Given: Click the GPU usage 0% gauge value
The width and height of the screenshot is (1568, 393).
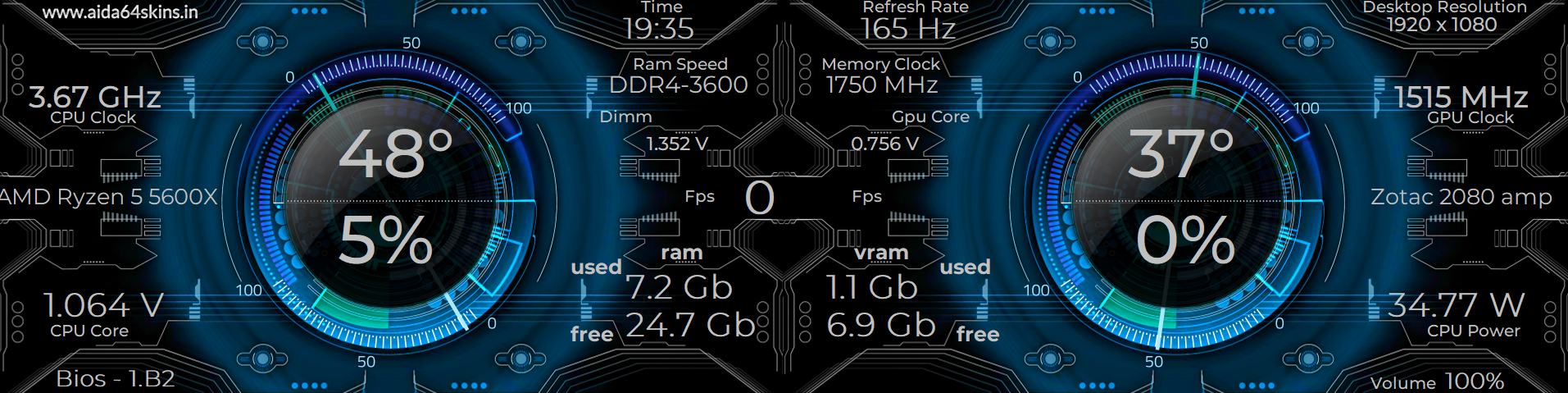Looking at the screenshot, I should 1185,240.
